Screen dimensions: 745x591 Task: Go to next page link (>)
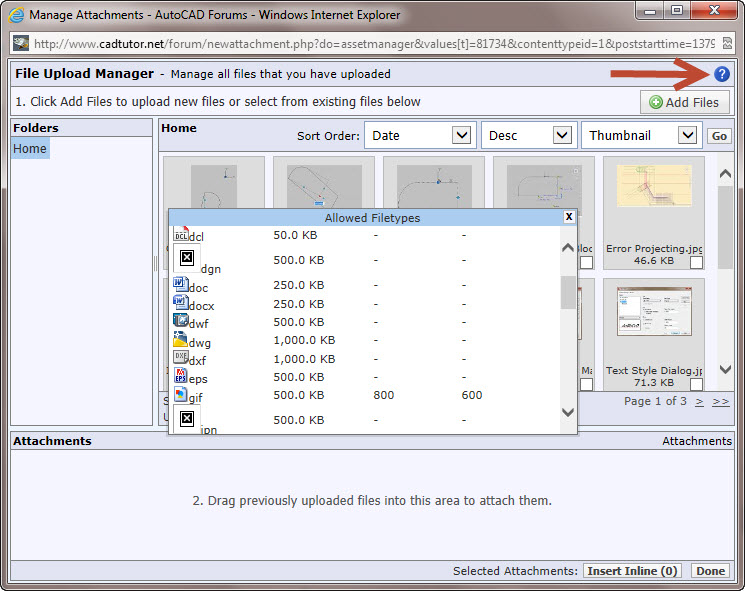[x=699, y=401]
